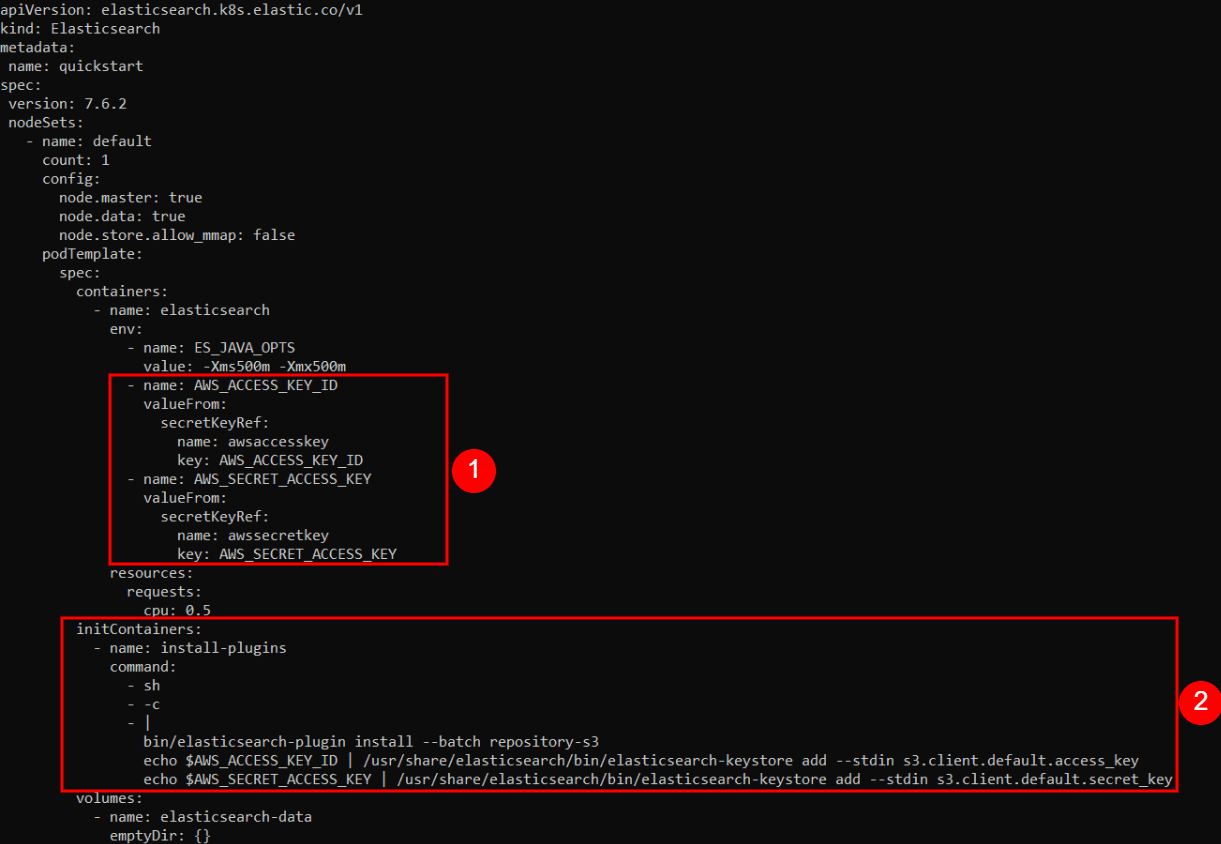Click the '- -c' line
Image resolution: width=1221 pixels, height=844 pixels.
click(144, 704)
